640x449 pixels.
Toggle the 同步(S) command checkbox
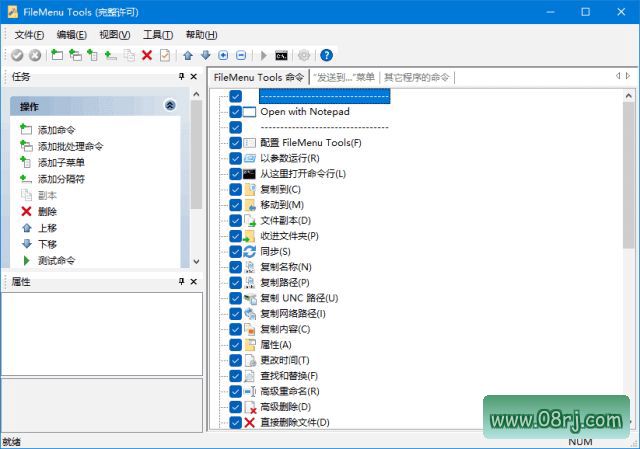tap(236, 251)
